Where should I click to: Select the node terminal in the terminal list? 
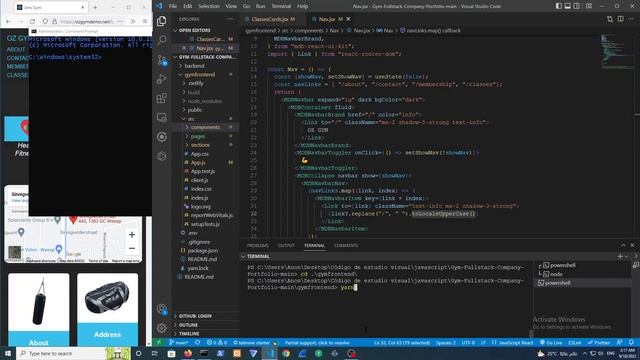556,274
